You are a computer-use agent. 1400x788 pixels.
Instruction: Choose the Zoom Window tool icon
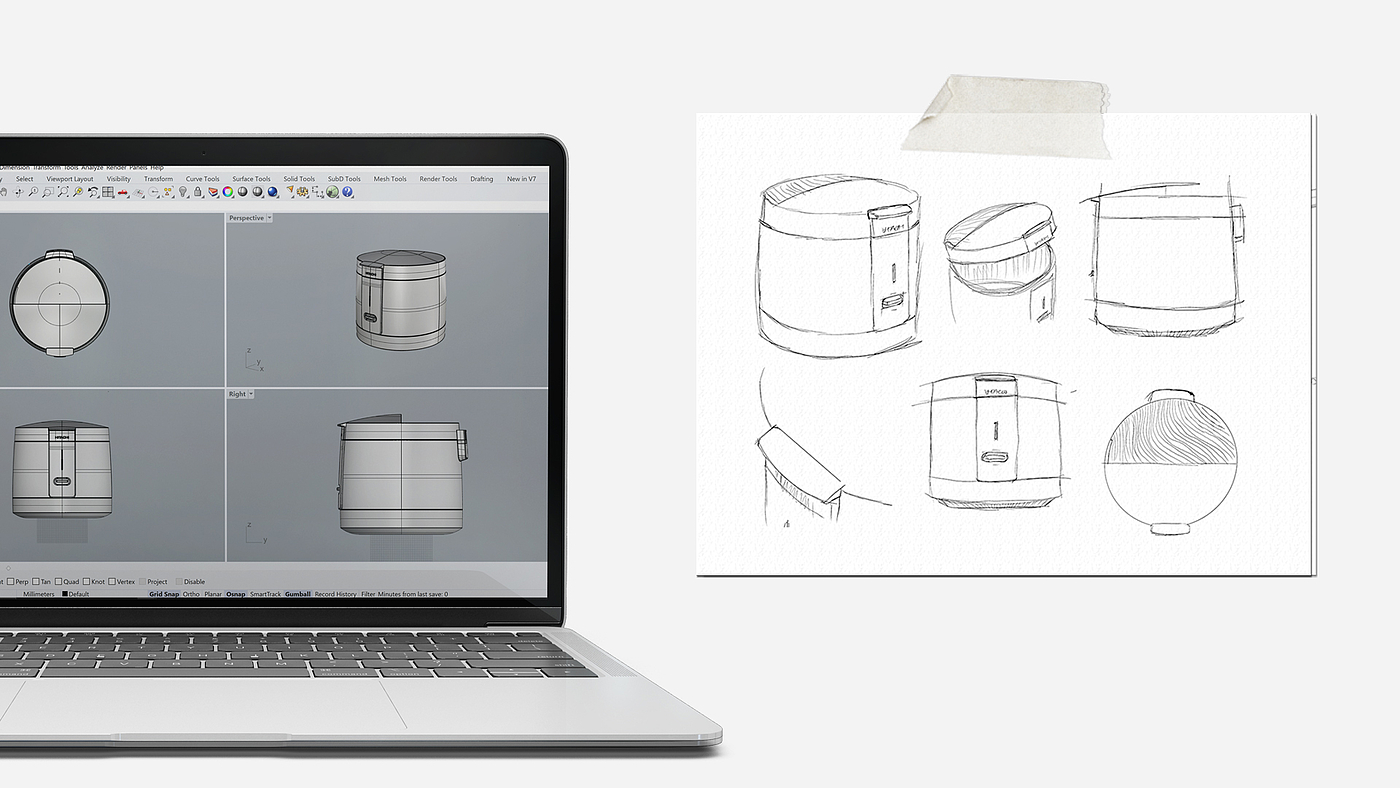(48, 192)
